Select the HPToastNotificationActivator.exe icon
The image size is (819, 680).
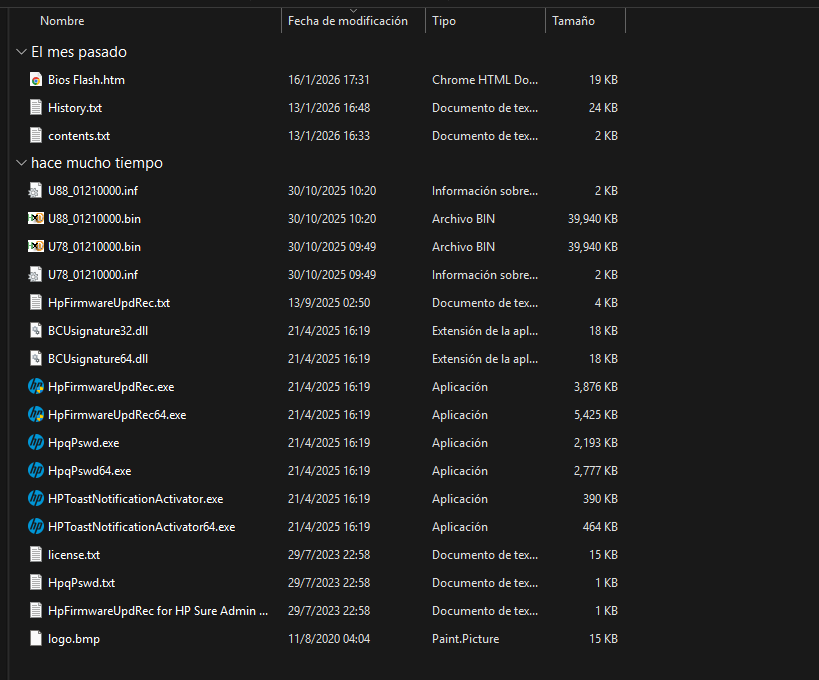tap(36, 498)
